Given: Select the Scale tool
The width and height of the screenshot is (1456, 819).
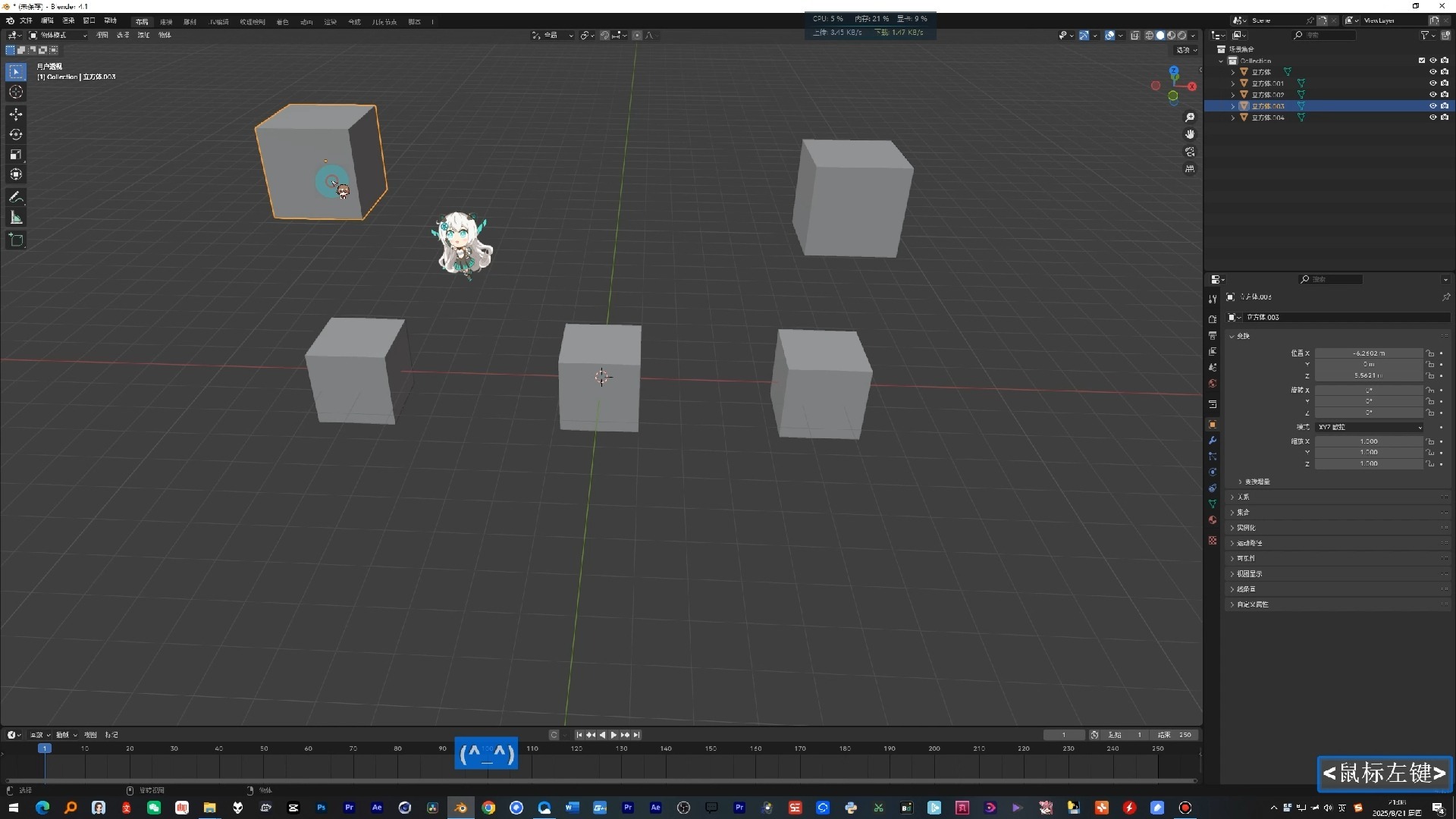Looking at the screenshot, I should coord(16,155).
